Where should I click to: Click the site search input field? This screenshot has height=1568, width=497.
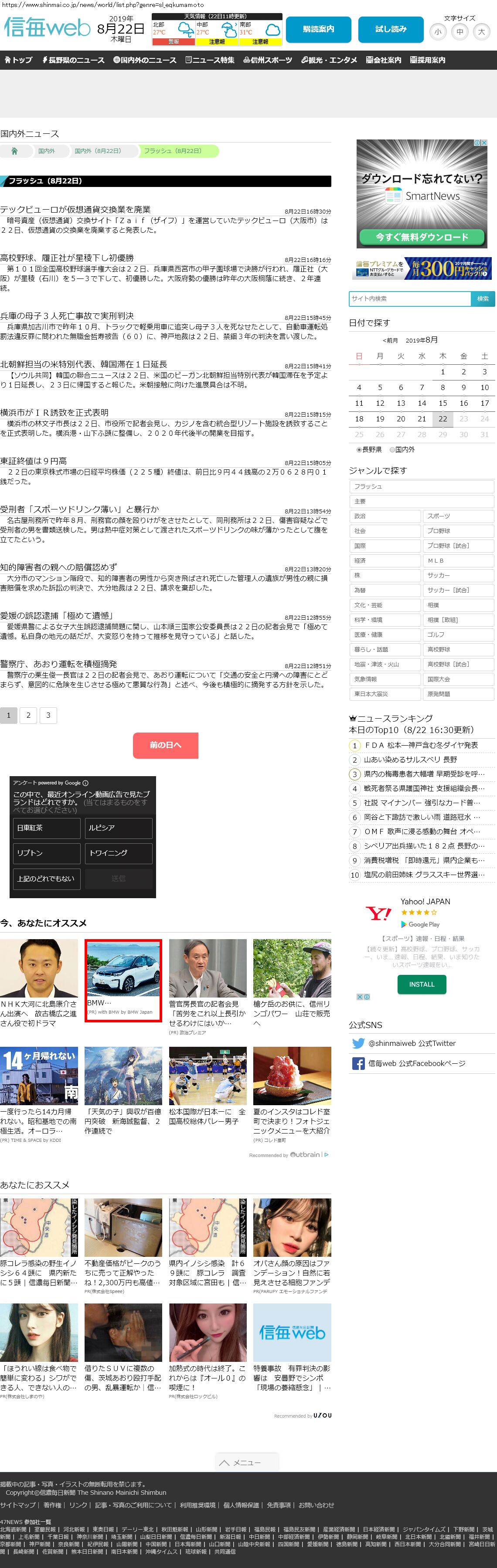click(x=410, y=298)
